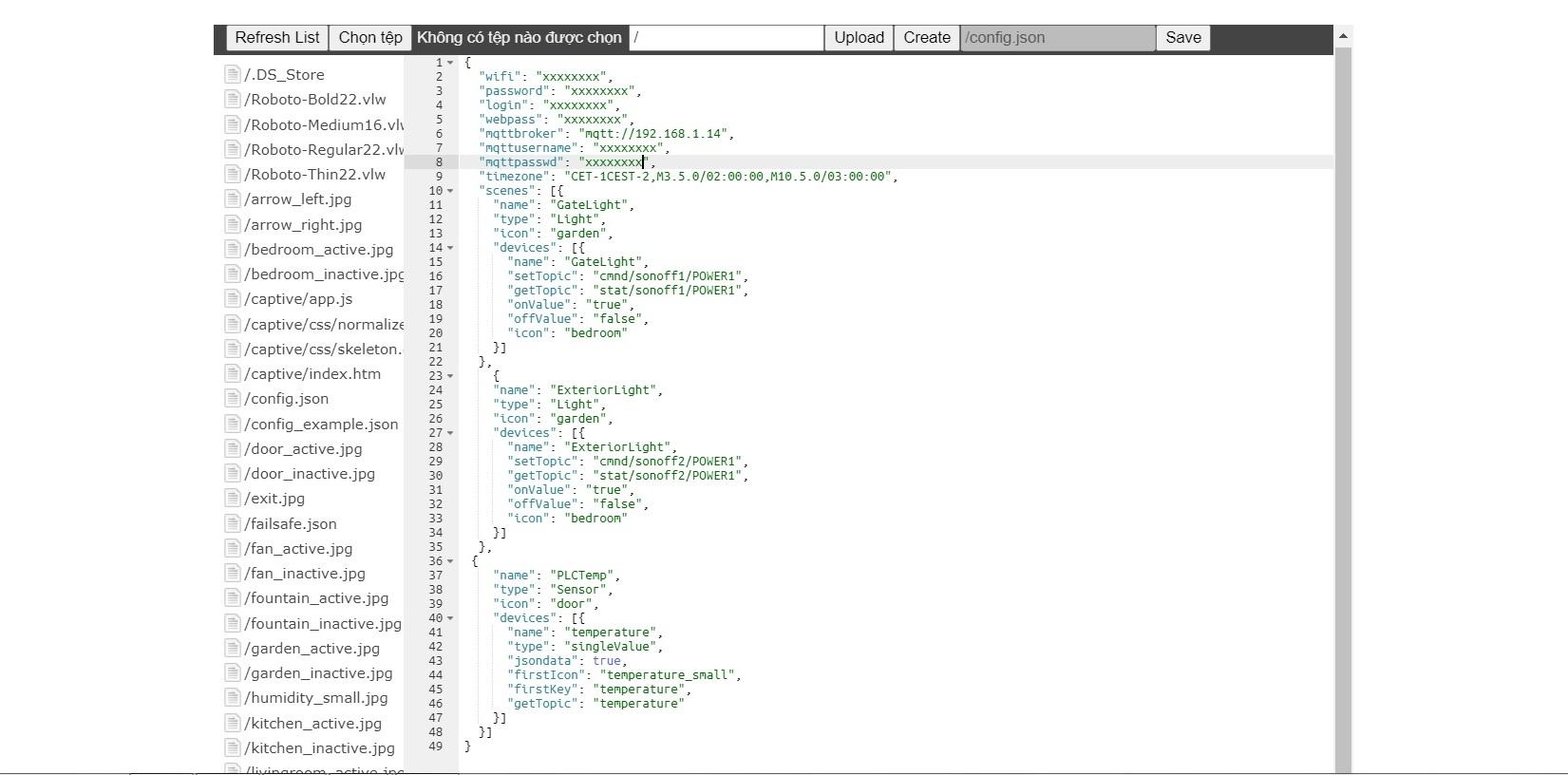
Task: Click the Refresh List button
Action: [277, 38]
